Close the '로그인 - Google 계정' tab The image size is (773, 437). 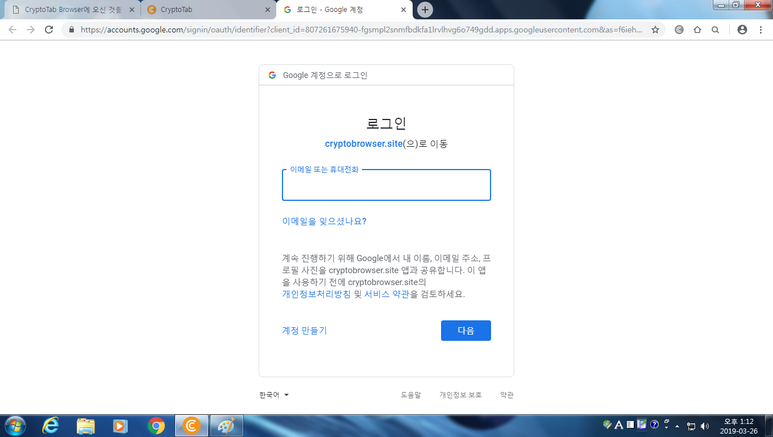pyautogui.click(x=403, y=9)
